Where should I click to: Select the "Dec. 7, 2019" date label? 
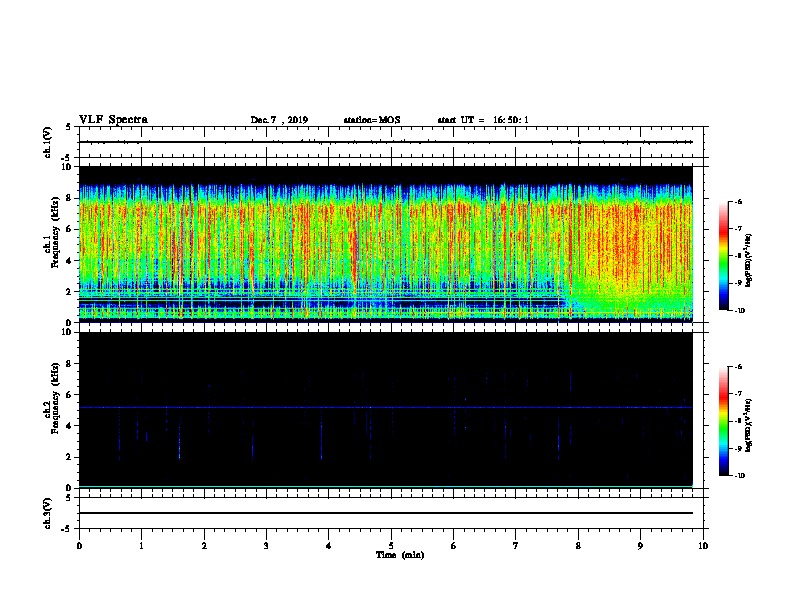[279, 120]
